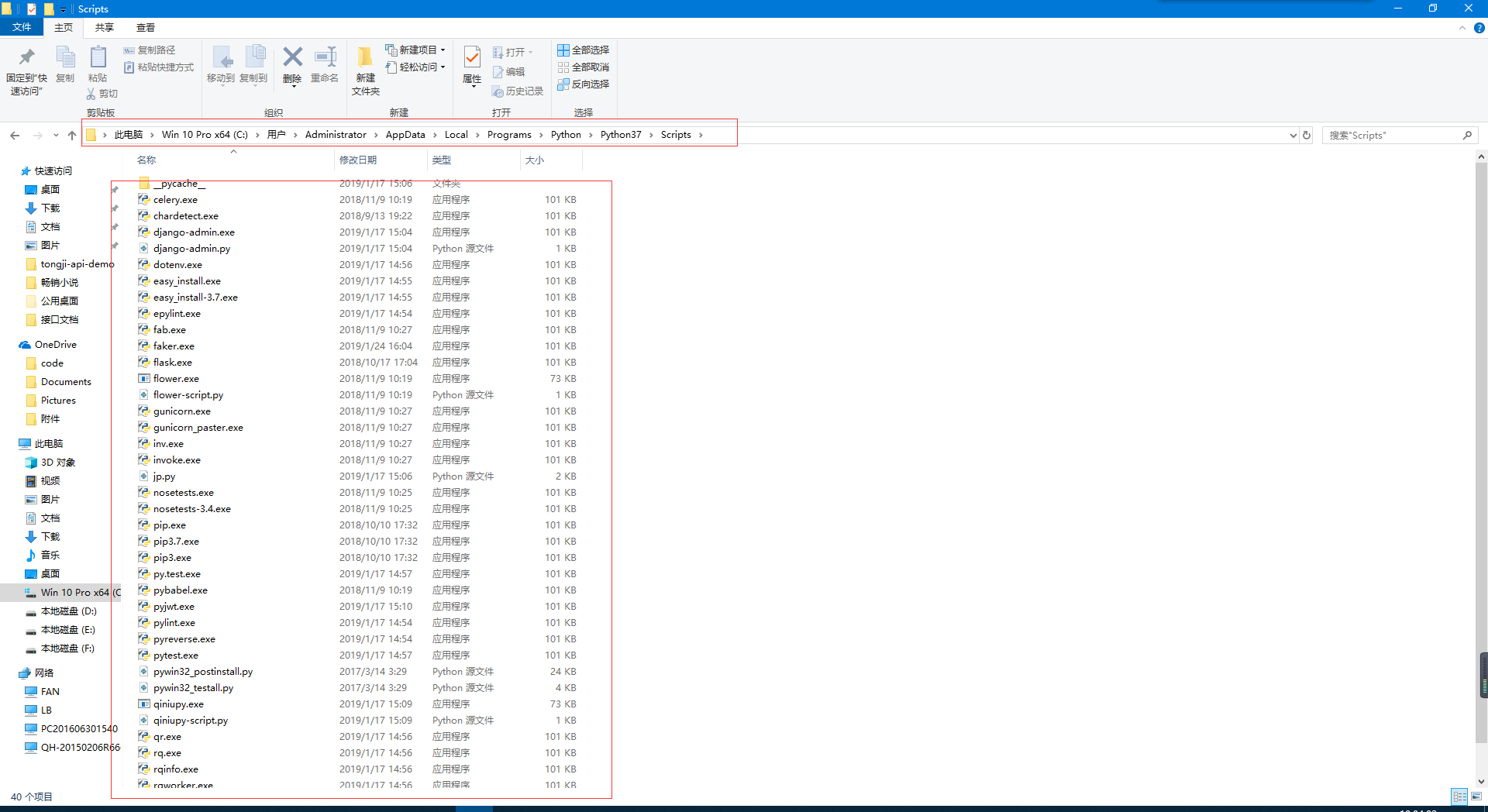Click Copy path in ribbon
Image resolution: width=1488 pixels, height=812 pixels.
pyautogui.click(x=150, y=50)
